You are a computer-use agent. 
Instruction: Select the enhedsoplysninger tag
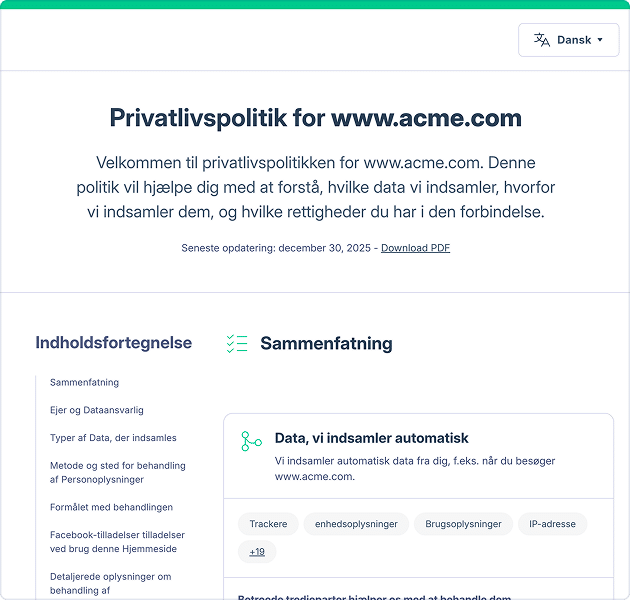[x=356, y=524]
